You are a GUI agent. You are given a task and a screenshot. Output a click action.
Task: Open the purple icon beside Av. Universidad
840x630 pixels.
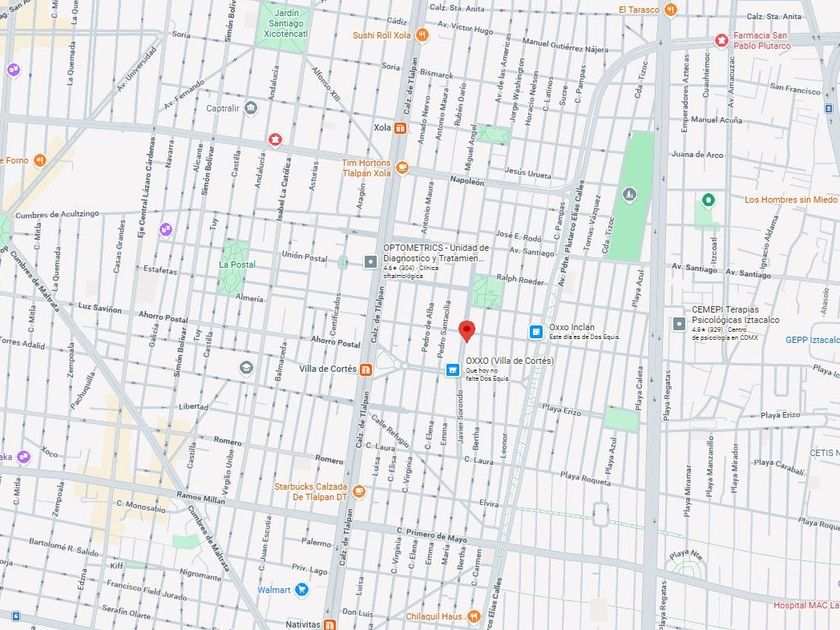(x=13, y=70)
